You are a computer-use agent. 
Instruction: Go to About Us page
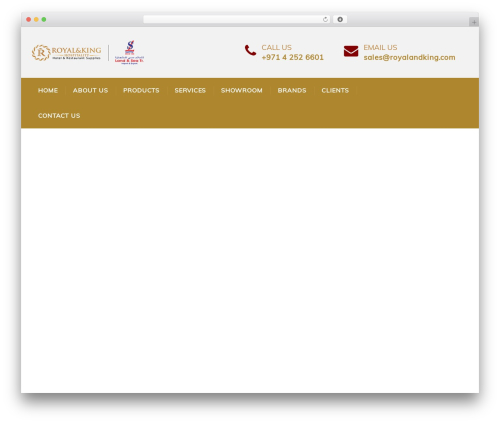(90, 90)
